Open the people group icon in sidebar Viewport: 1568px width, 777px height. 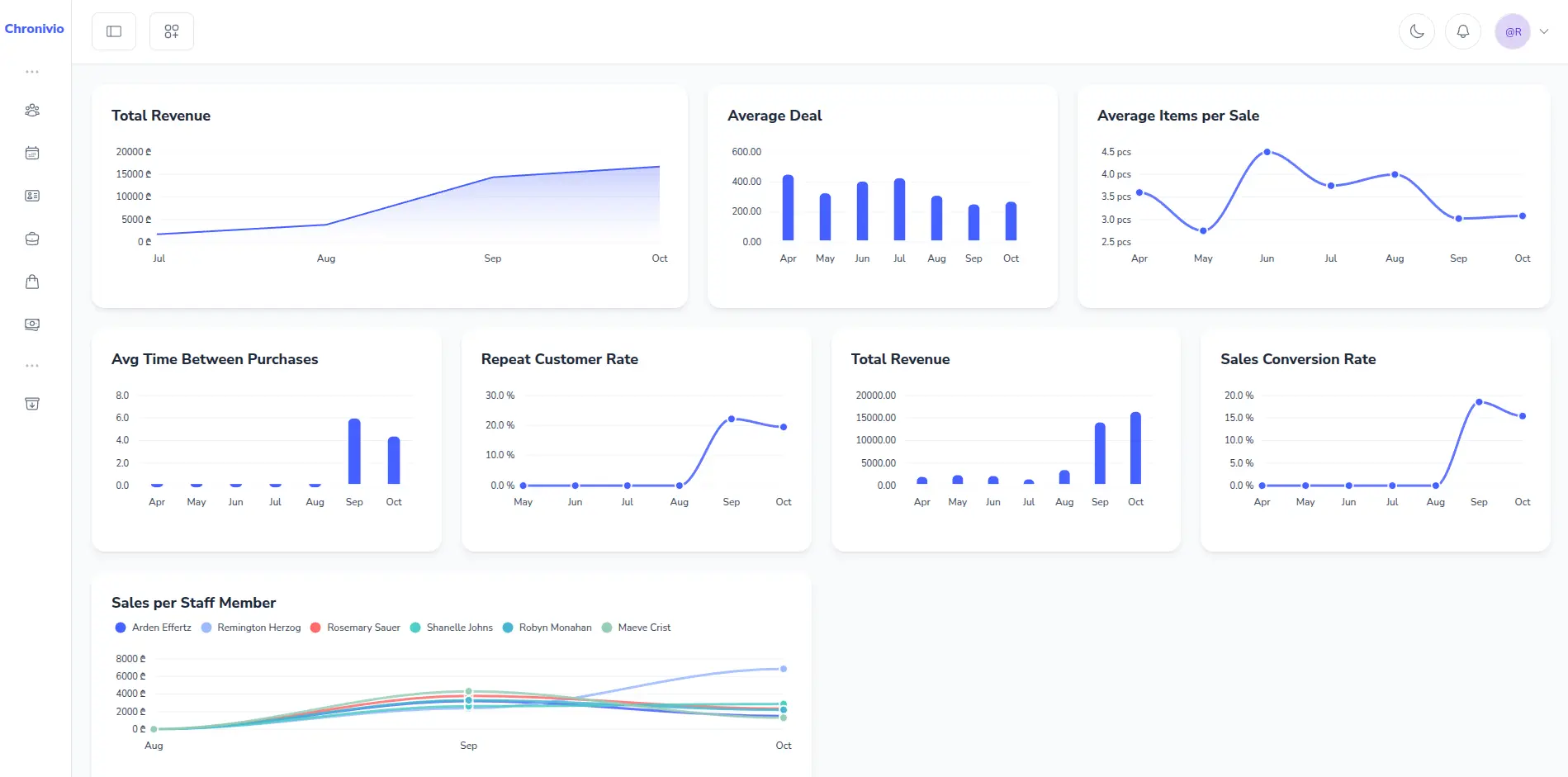pyautogui.click(x=32, y=111)
